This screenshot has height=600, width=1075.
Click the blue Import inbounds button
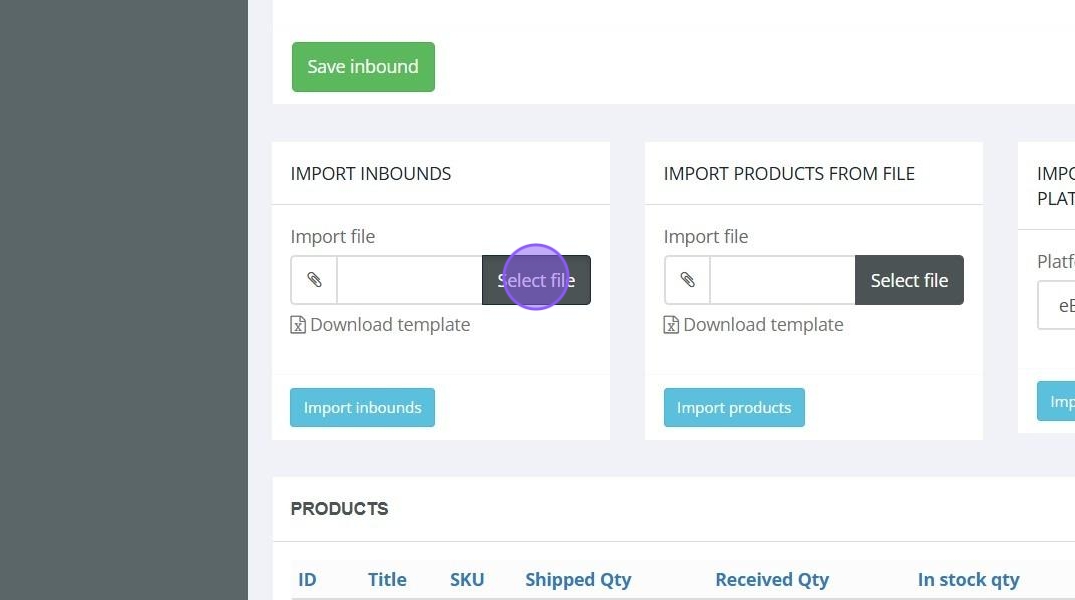(x=362, y=407)
